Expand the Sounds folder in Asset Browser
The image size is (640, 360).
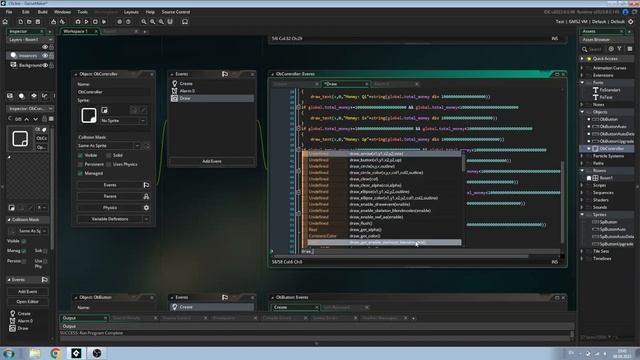582,207
